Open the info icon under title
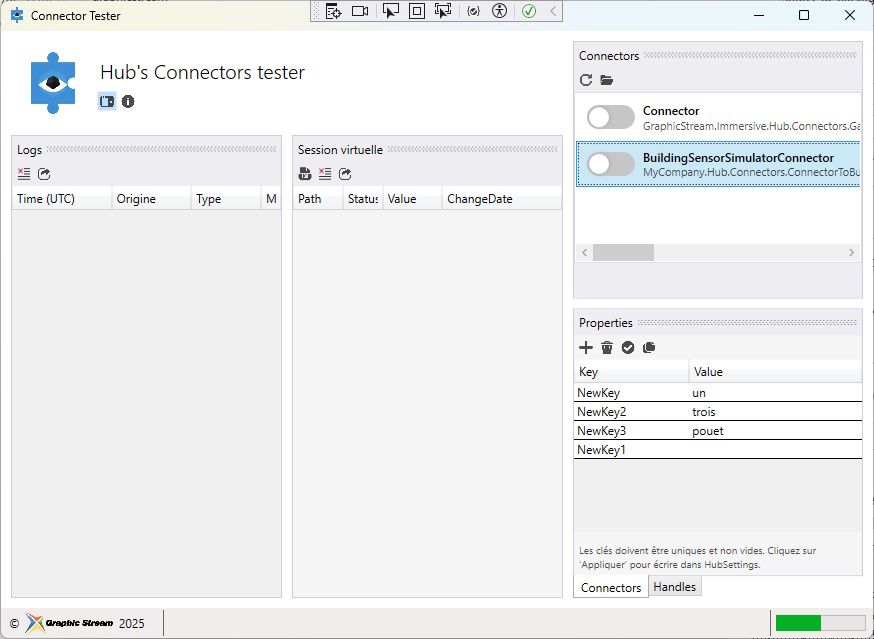 click(x=128, y=101)
